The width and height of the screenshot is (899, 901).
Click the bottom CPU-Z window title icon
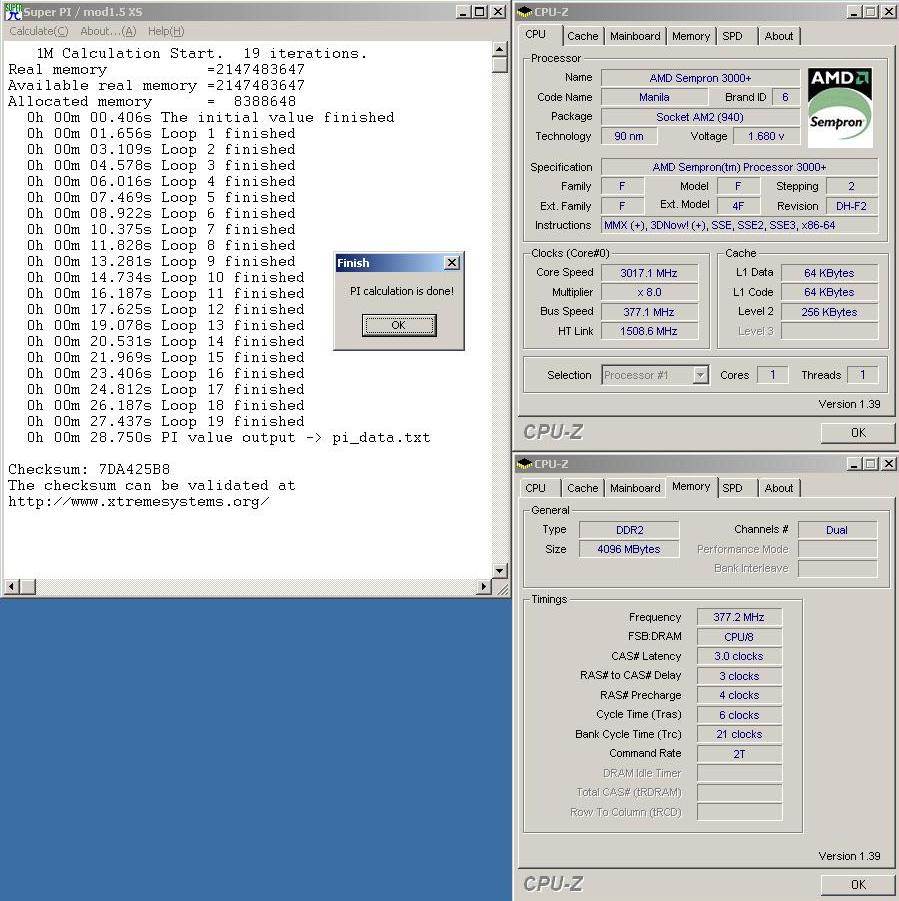pyautogui.click(x=524, y=464)
